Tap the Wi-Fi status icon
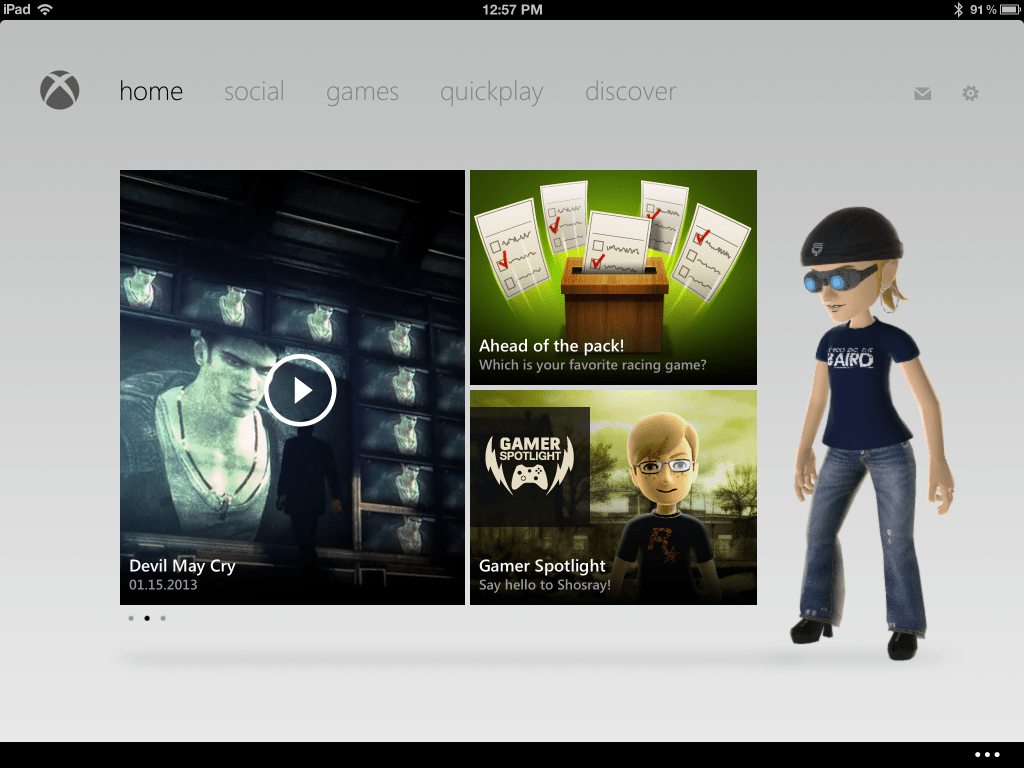 45,9
